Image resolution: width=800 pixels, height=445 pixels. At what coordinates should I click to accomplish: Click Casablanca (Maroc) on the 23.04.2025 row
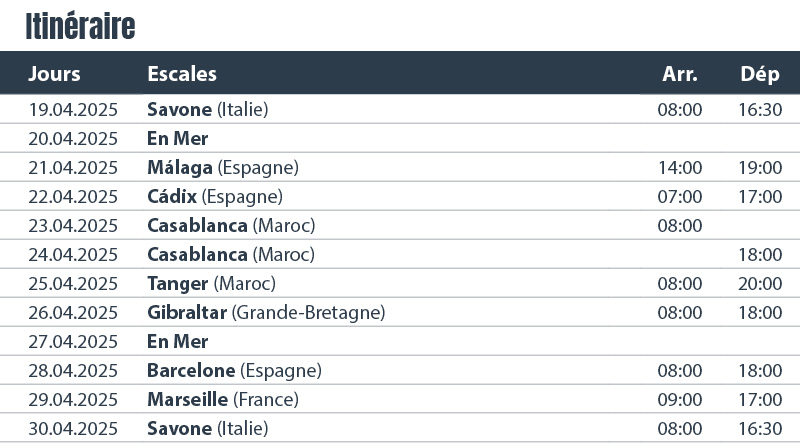pos(231,225)
